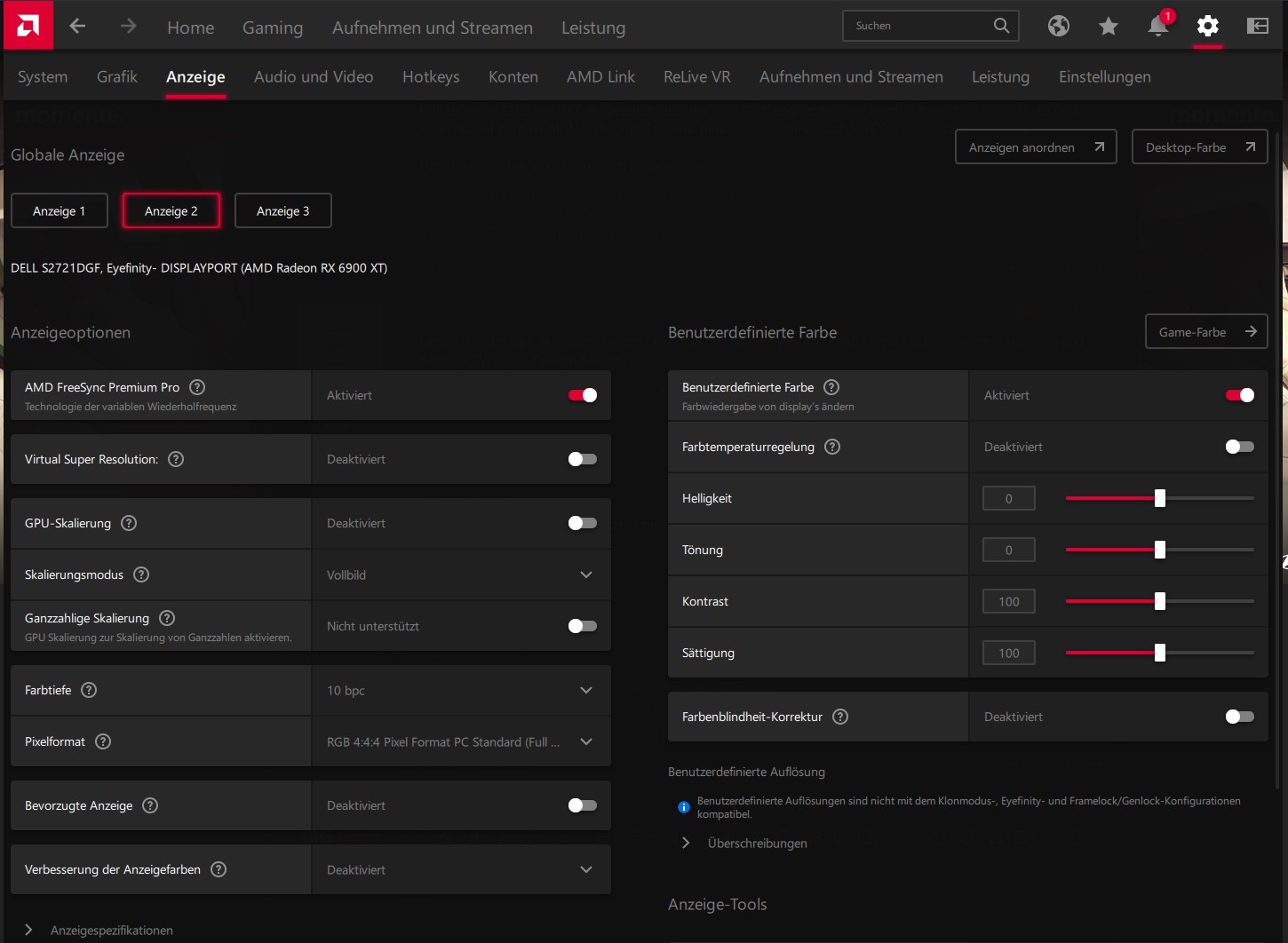This screenshot has height=943, width=1288.
Task: Open the AMD Link tab
Action: 600,77
